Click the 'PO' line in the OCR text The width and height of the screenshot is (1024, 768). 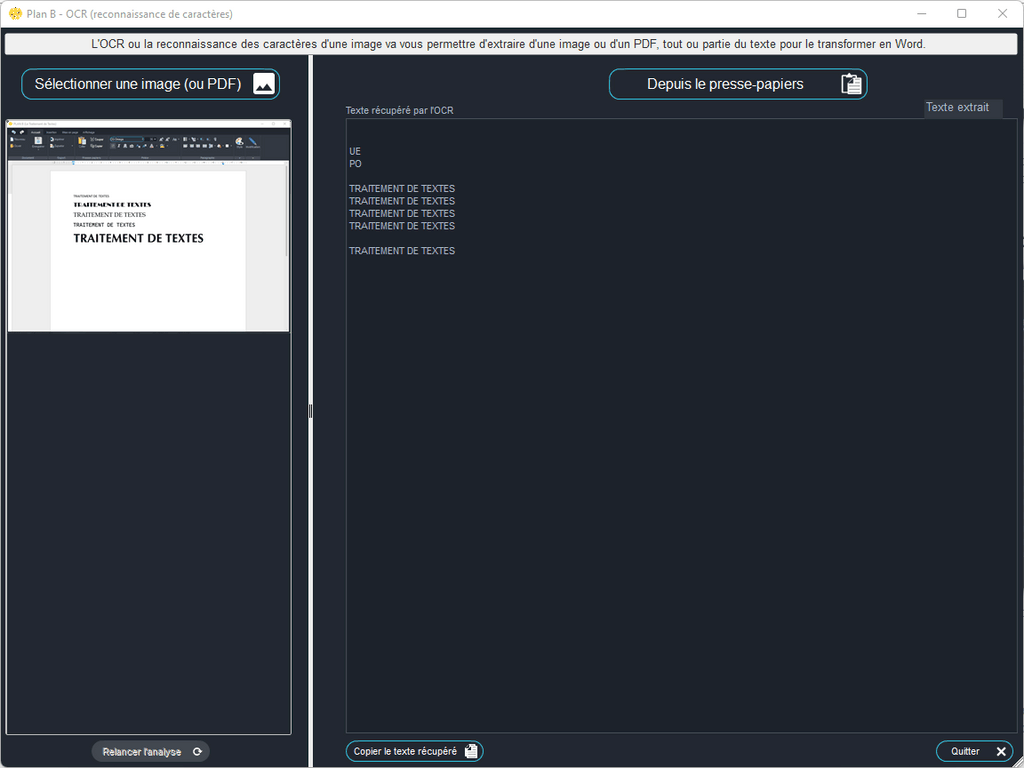[x=355, y=164]
